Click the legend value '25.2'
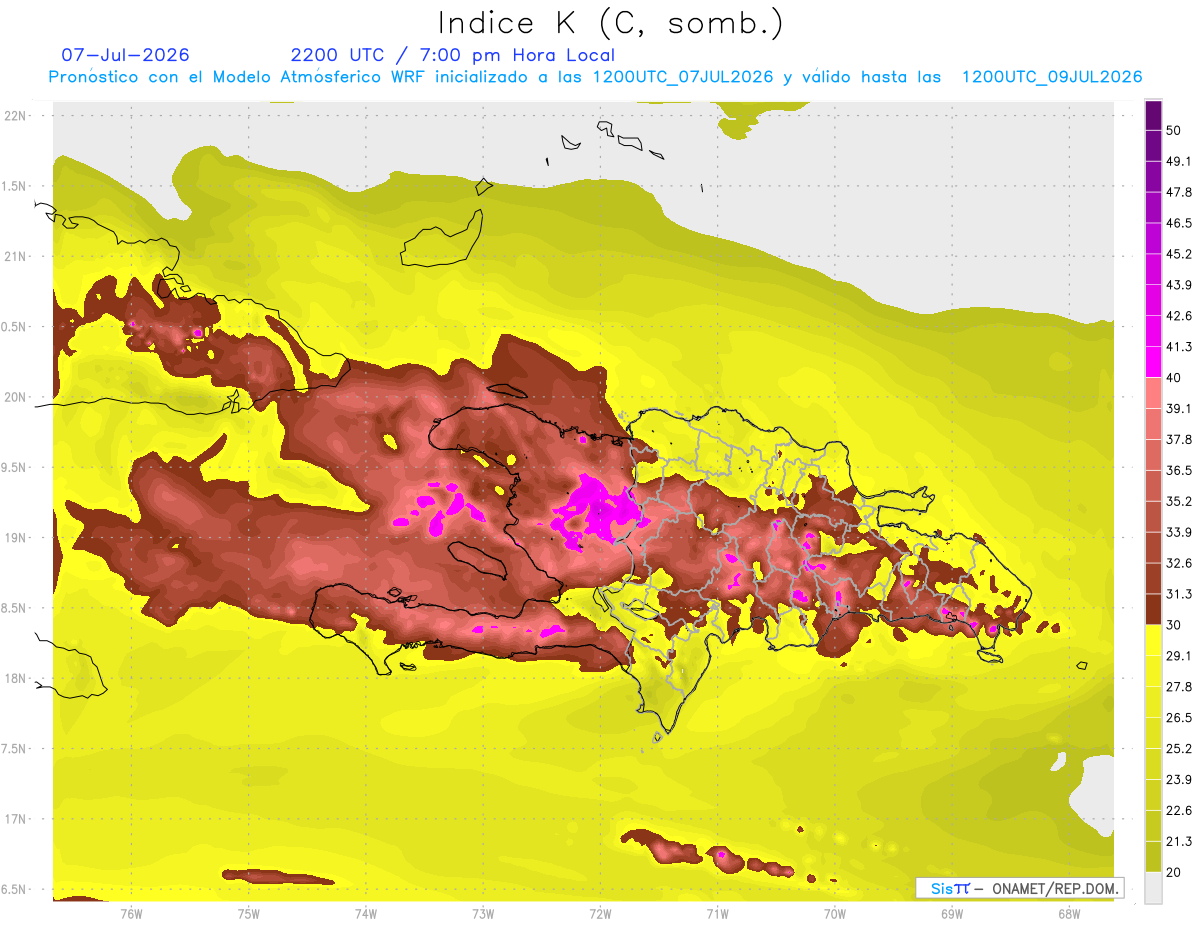 (x=1179, y=749)
